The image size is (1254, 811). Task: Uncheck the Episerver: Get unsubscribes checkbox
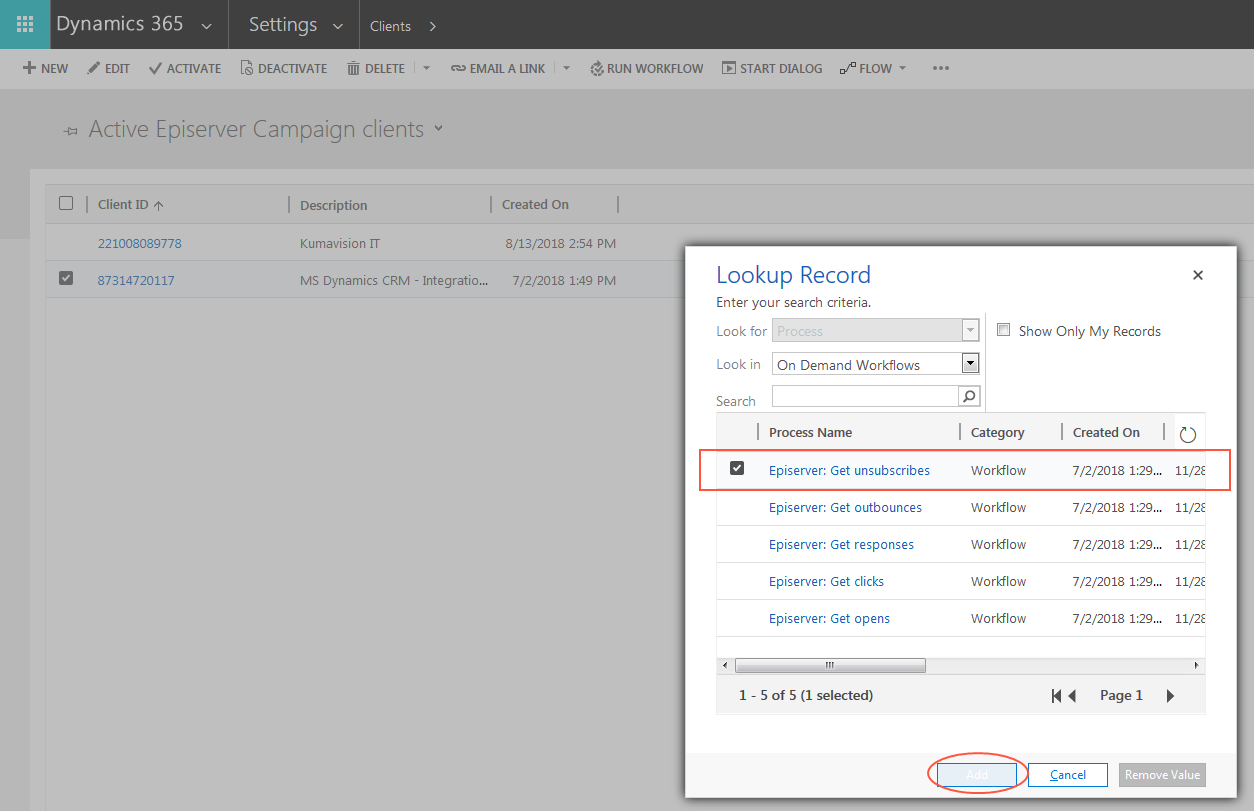[x=737, y=468]
